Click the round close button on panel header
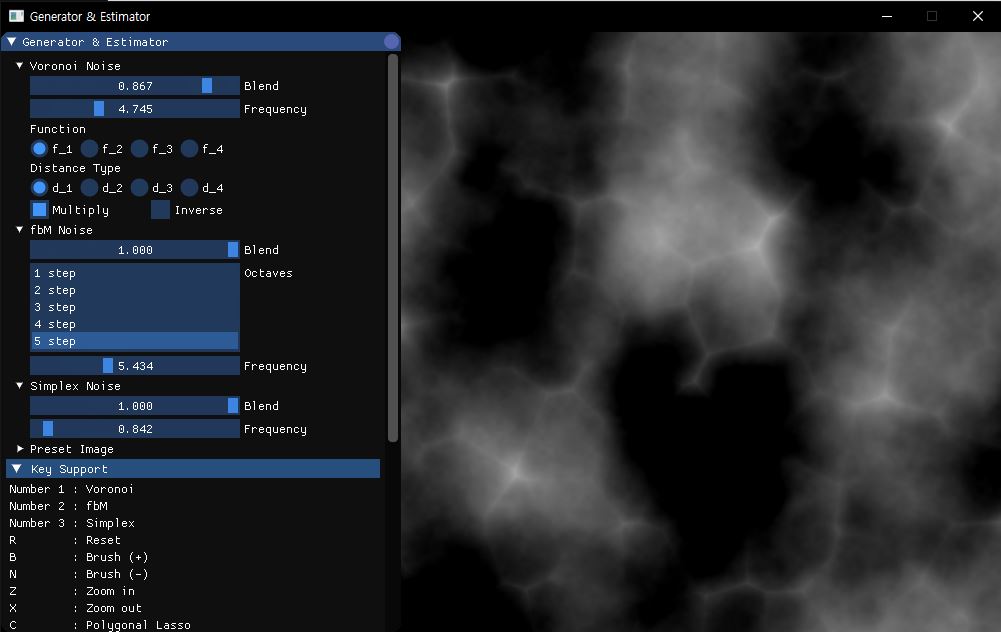 coord(391,41)
